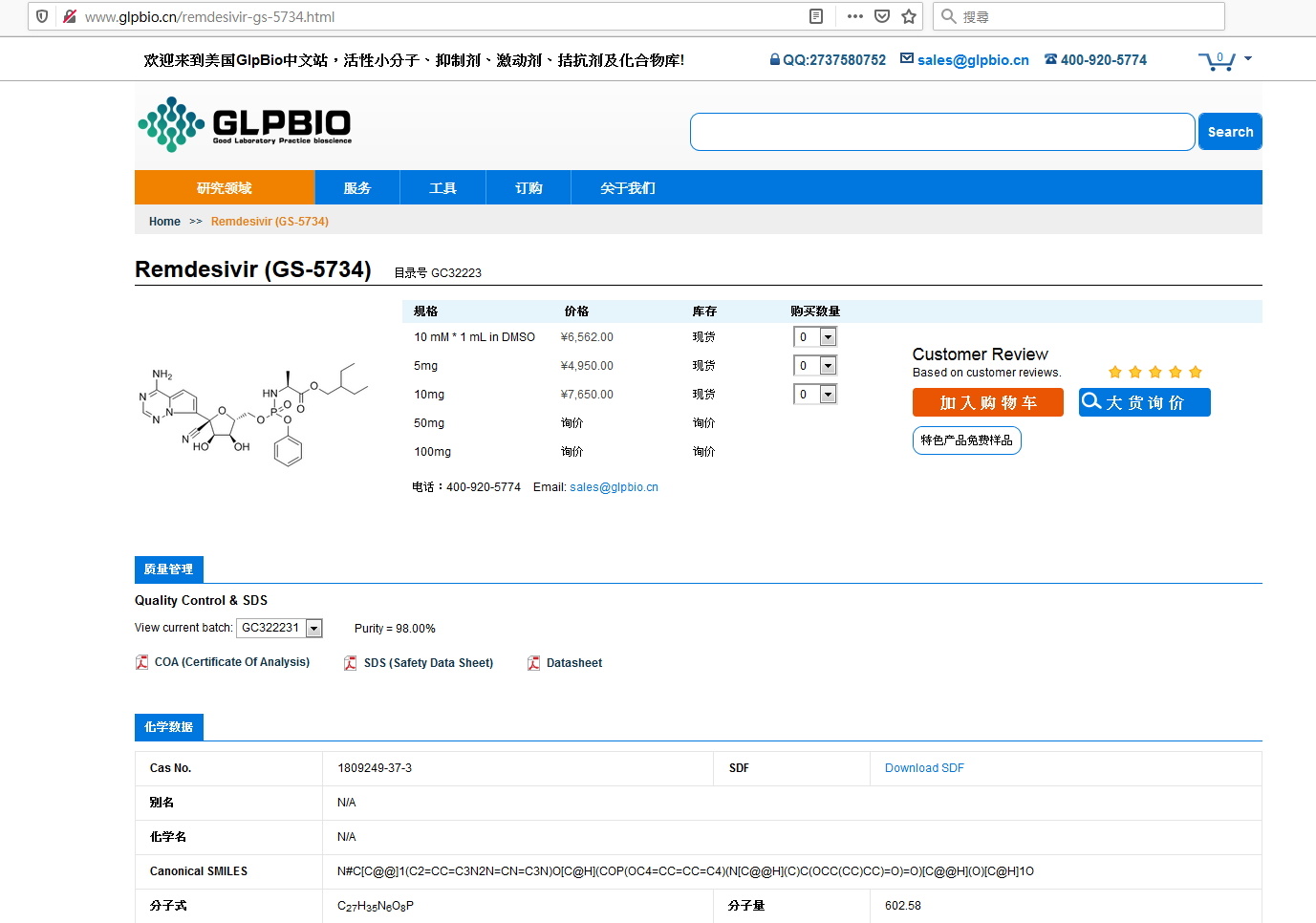The width and height of the screenshot is (1316, 923).
Task: Click the ¥6,562.00 price
Action: [x=587, y=337]
